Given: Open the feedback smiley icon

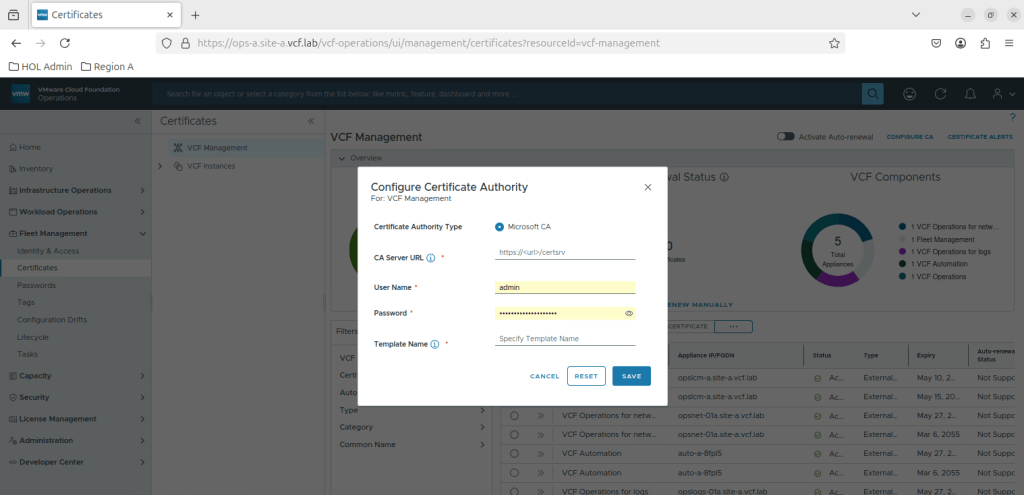Looking at the screenshot, I should click(x=909, y=94).
